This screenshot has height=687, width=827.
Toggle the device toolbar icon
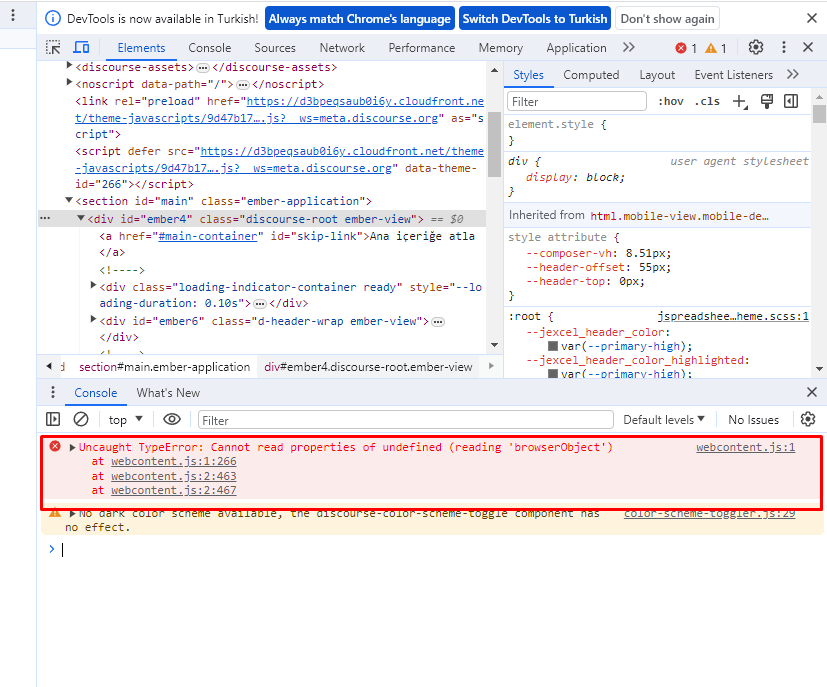81,47
